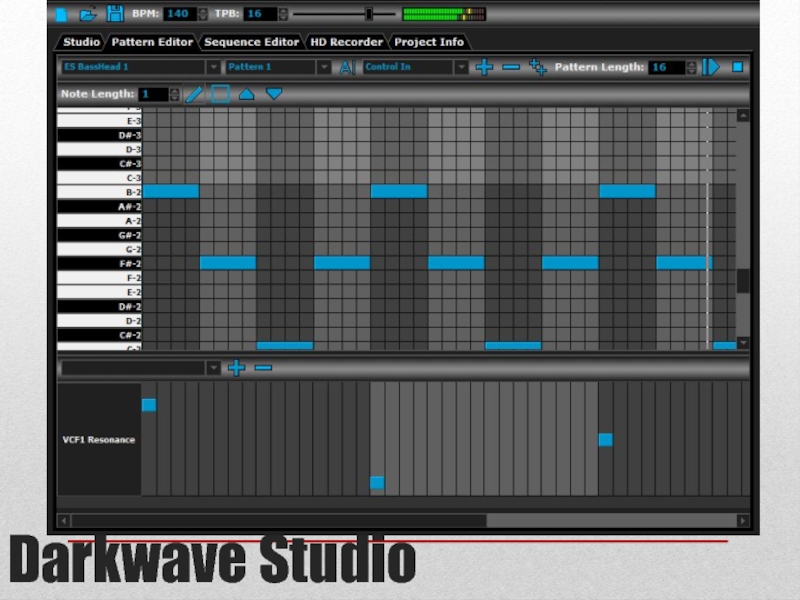Open the Control In dropdown
Viewport: 800px width, 600px height.
(461, 68)
